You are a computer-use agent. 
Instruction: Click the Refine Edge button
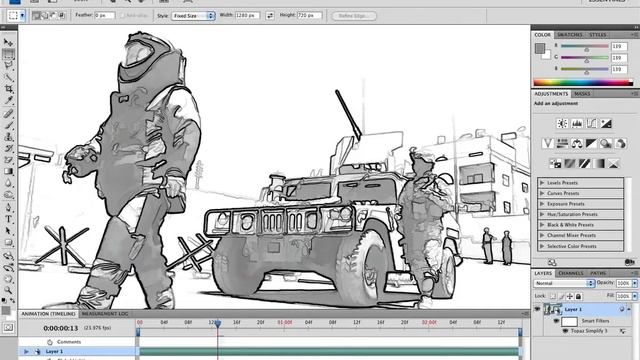[x=354, y=16]
